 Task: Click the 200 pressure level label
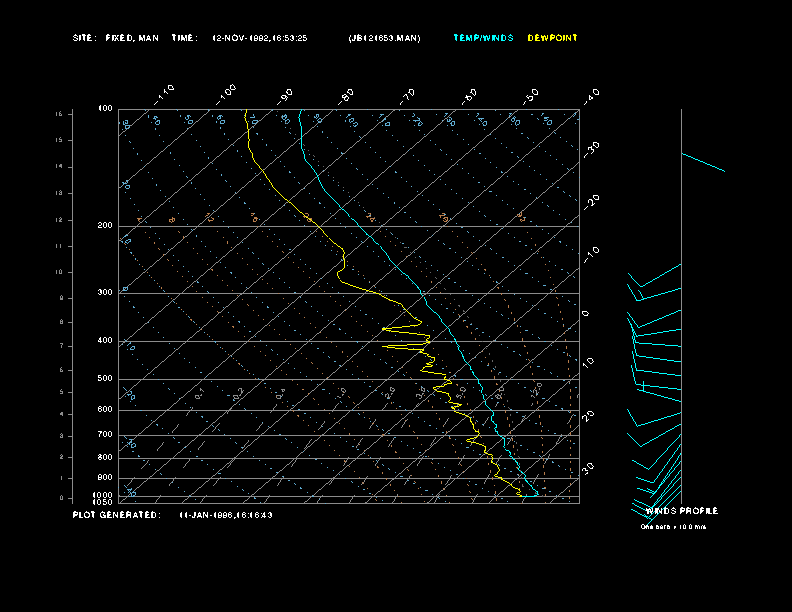[105, 226]
